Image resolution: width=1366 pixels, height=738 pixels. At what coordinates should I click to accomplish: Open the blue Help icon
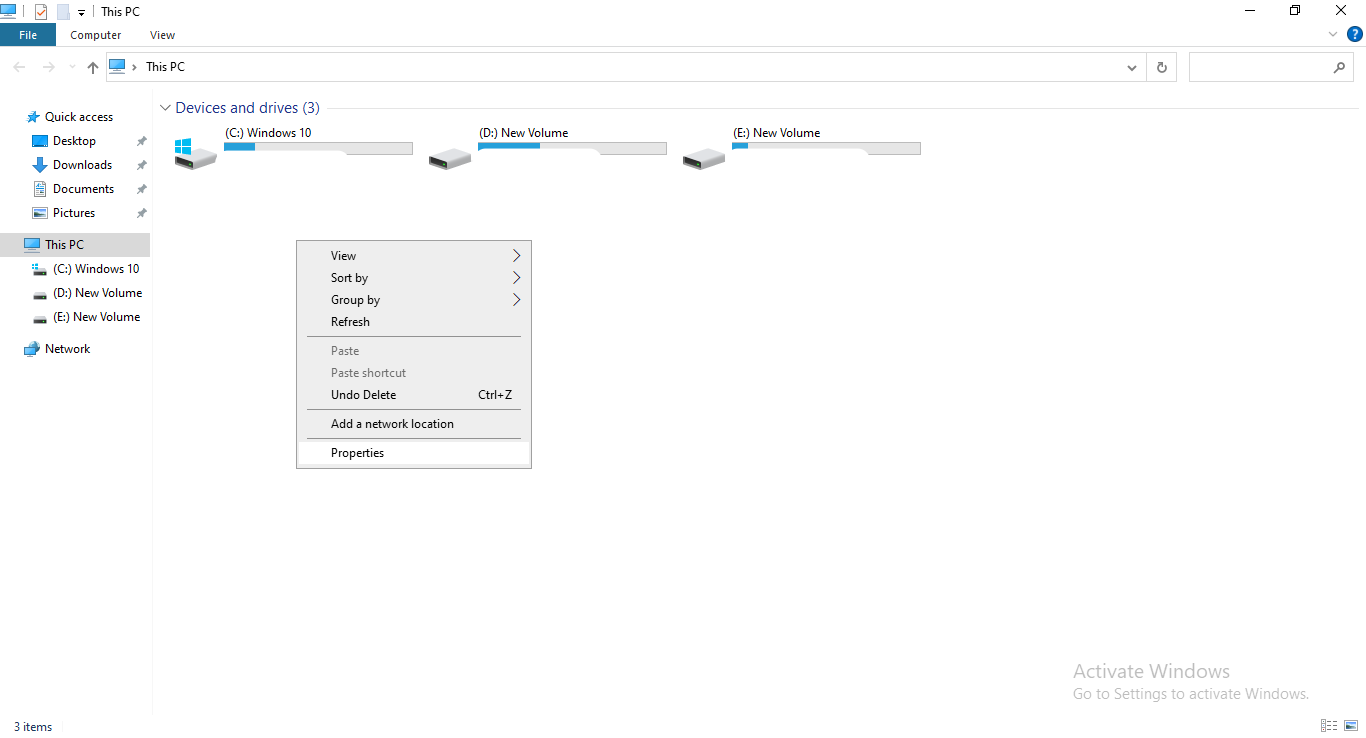1355,34
